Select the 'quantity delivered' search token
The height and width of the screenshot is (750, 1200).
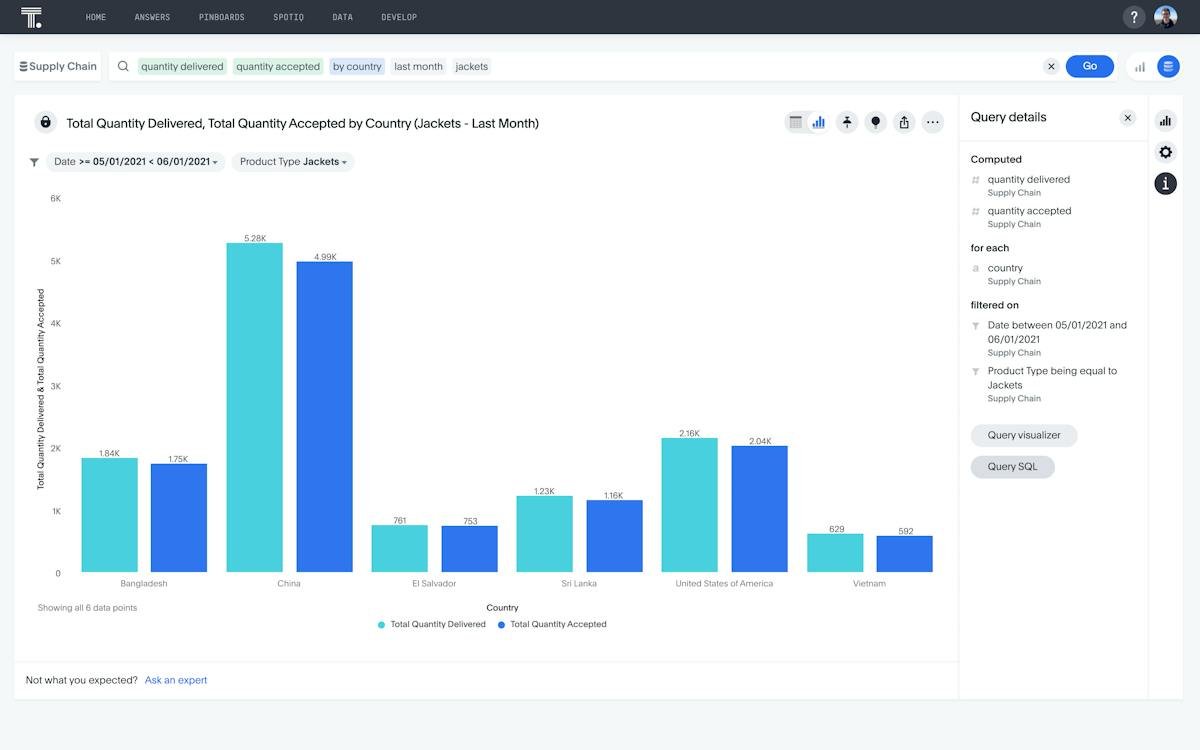coord(182,67)
